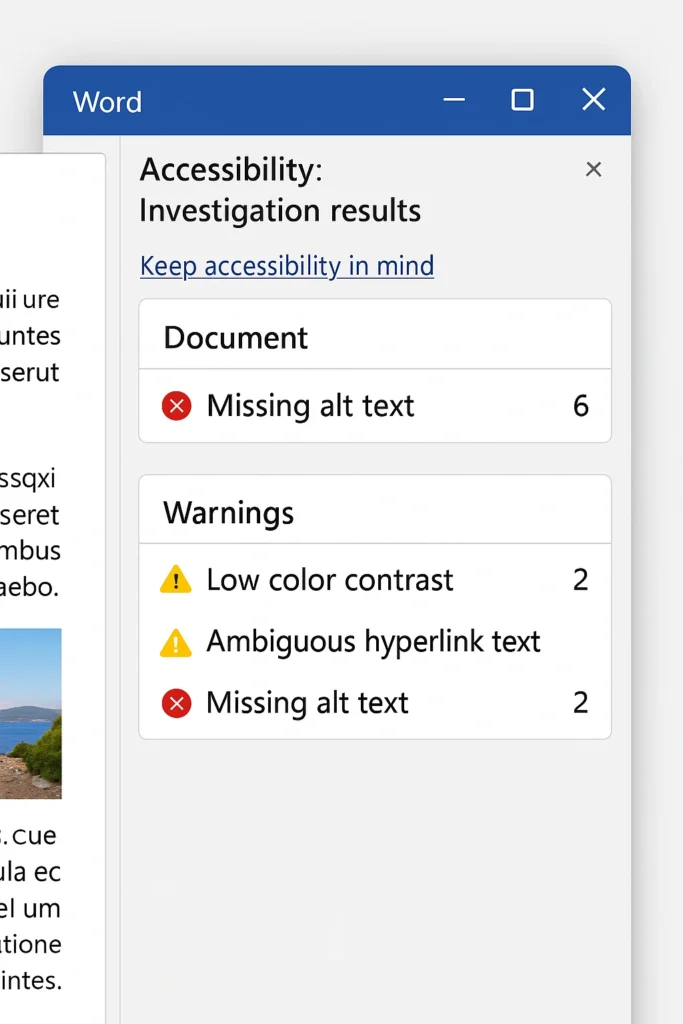Click the Low color contrast warning icon

[x=176, y=580]
